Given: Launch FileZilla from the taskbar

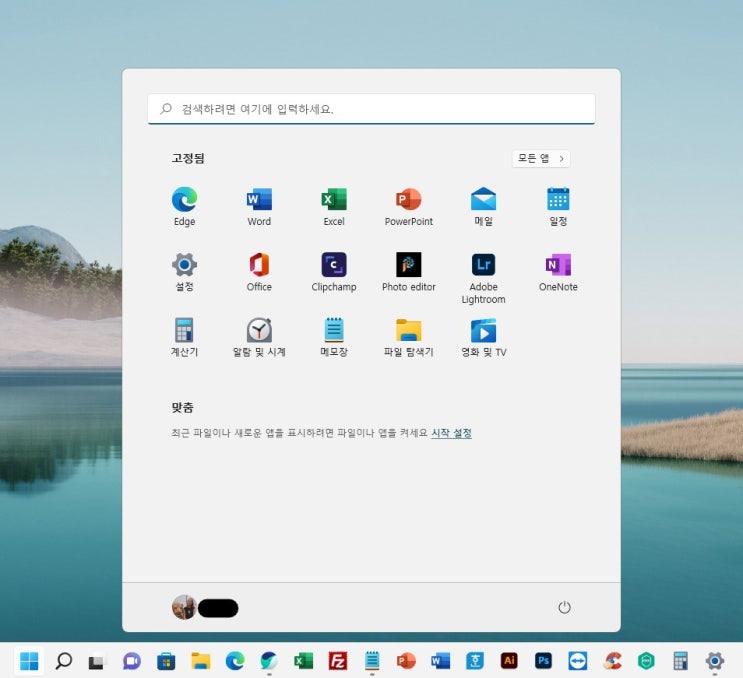Looking at the screenshot, I should [338, 660].
